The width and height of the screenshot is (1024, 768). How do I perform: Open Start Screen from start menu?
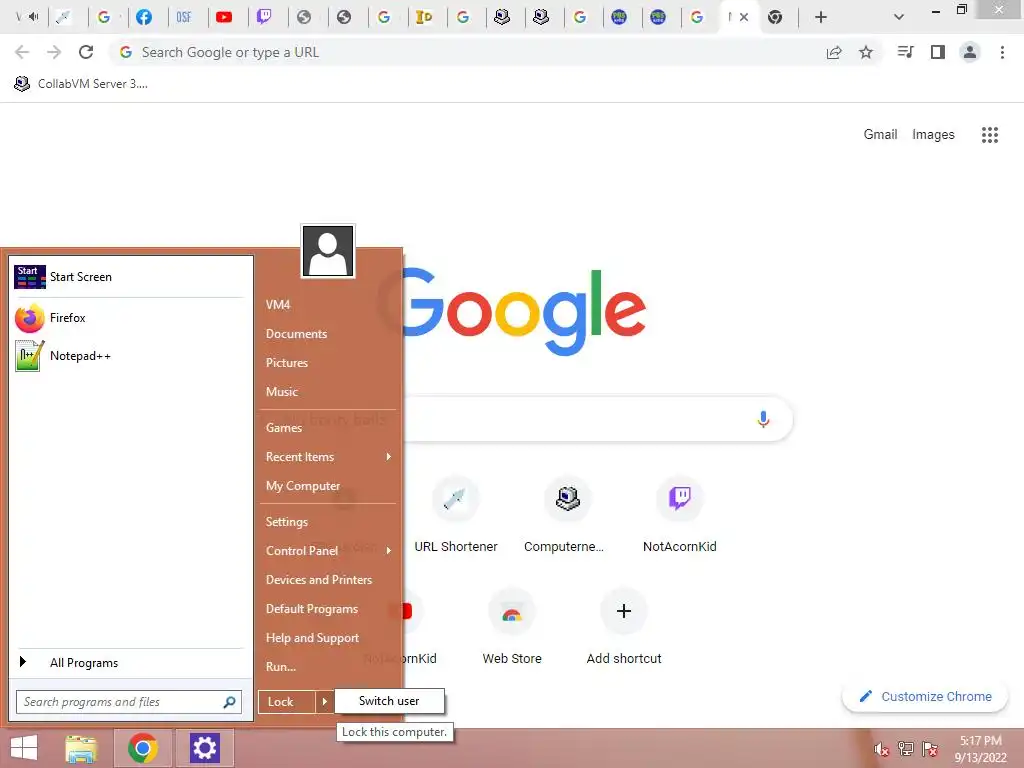tap(129, 277)
